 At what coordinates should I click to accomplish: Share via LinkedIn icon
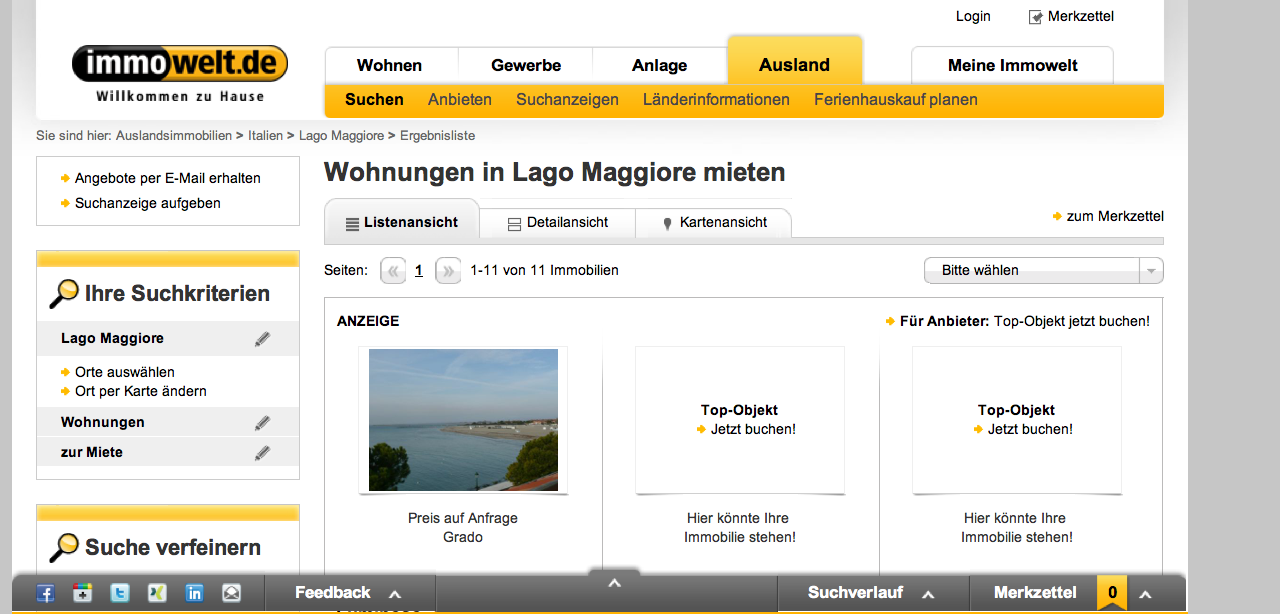[194, 593]
